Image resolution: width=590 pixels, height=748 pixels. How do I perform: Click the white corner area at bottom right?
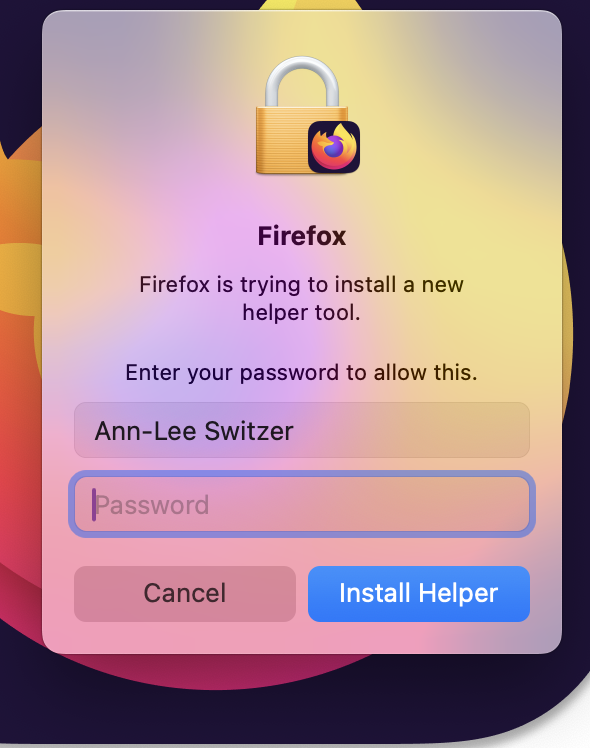pos(575,732)
